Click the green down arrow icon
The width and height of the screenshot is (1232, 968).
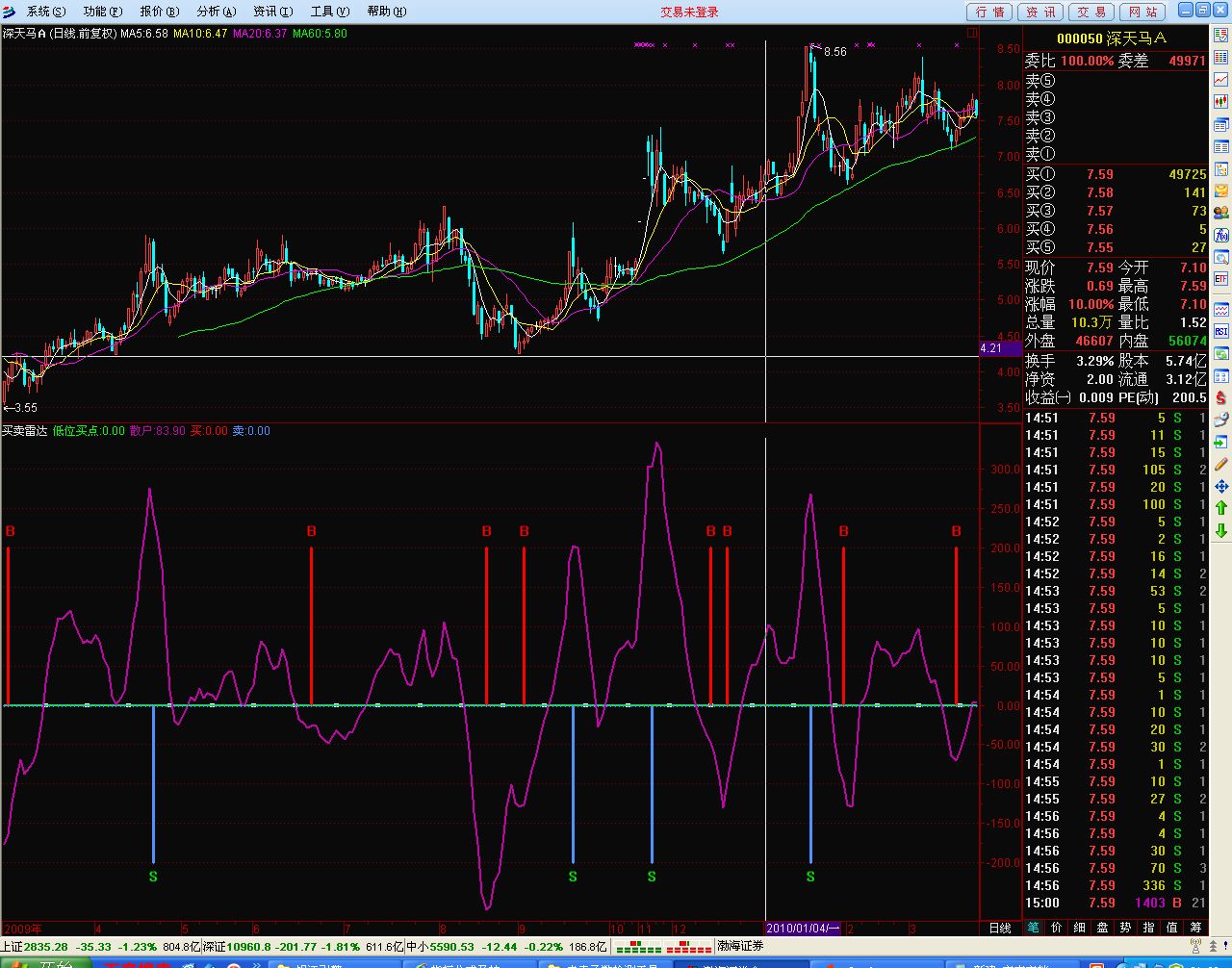1221,530
